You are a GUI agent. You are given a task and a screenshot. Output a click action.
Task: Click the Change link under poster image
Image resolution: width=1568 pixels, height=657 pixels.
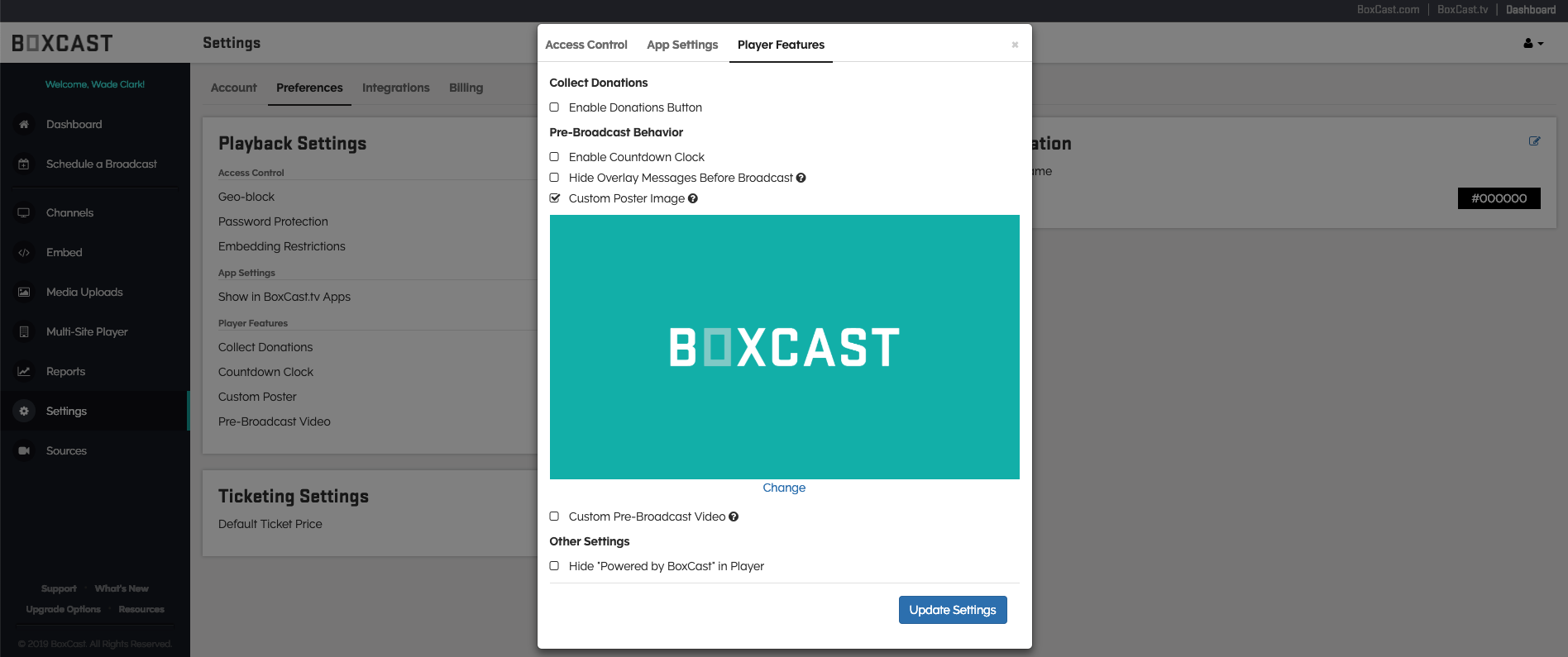(x=784, y=488)
